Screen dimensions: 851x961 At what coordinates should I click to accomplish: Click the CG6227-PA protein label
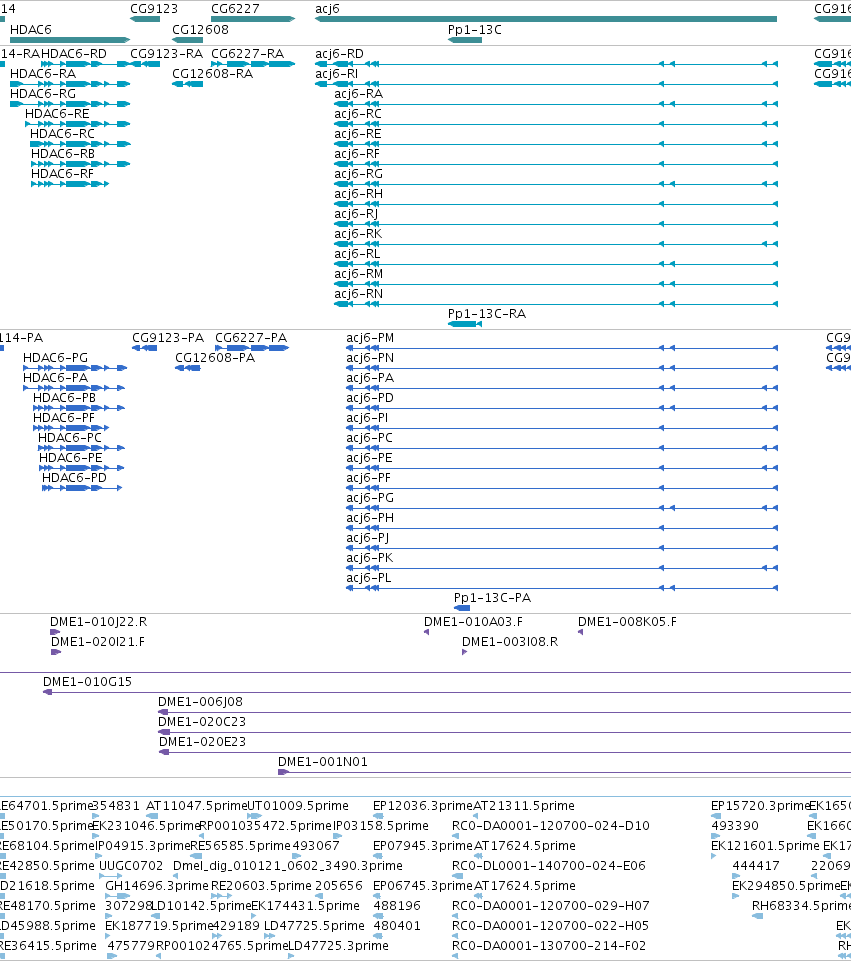tap(251, 338)
